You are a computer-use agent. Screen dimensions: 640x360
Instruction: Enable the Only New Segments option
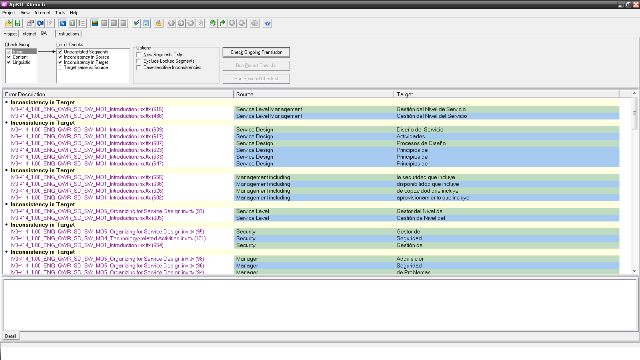(138, 54)
